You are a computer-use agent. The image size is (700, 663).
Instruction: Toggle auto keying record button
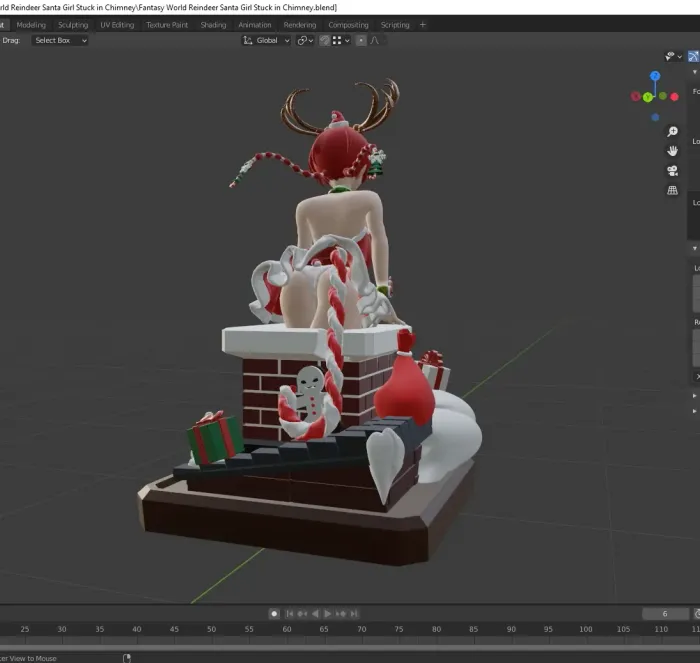274,613
